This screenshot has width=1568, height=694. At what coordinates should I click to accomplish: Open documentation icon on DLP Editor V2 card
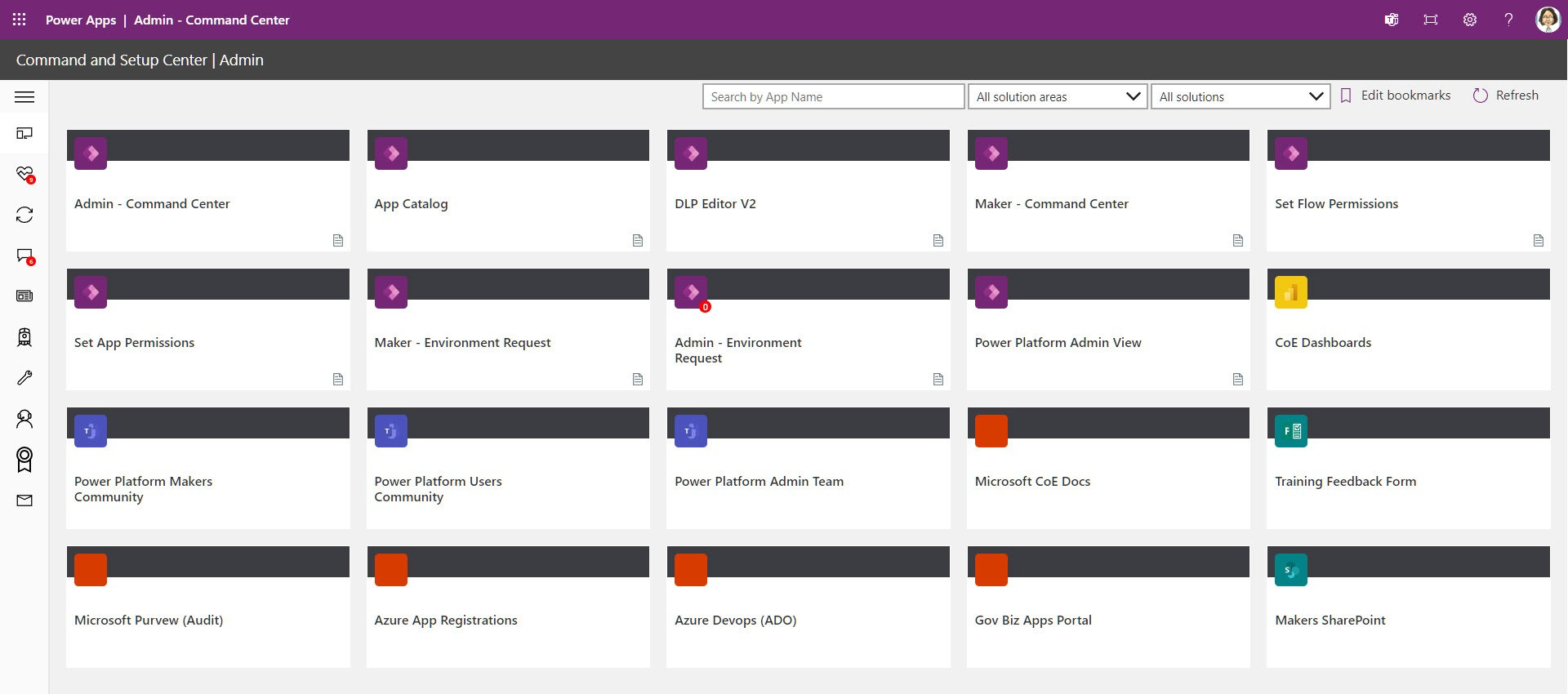[x=938, y=240]
